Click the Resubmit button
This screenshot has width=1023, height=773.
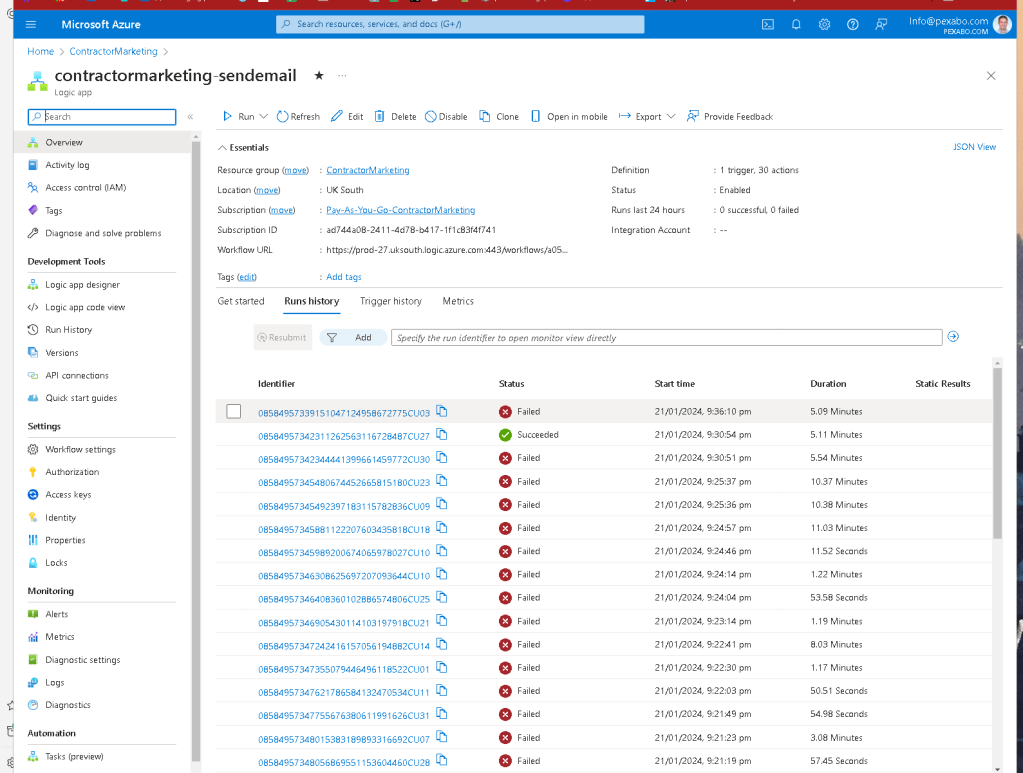[x=282, y=337]
